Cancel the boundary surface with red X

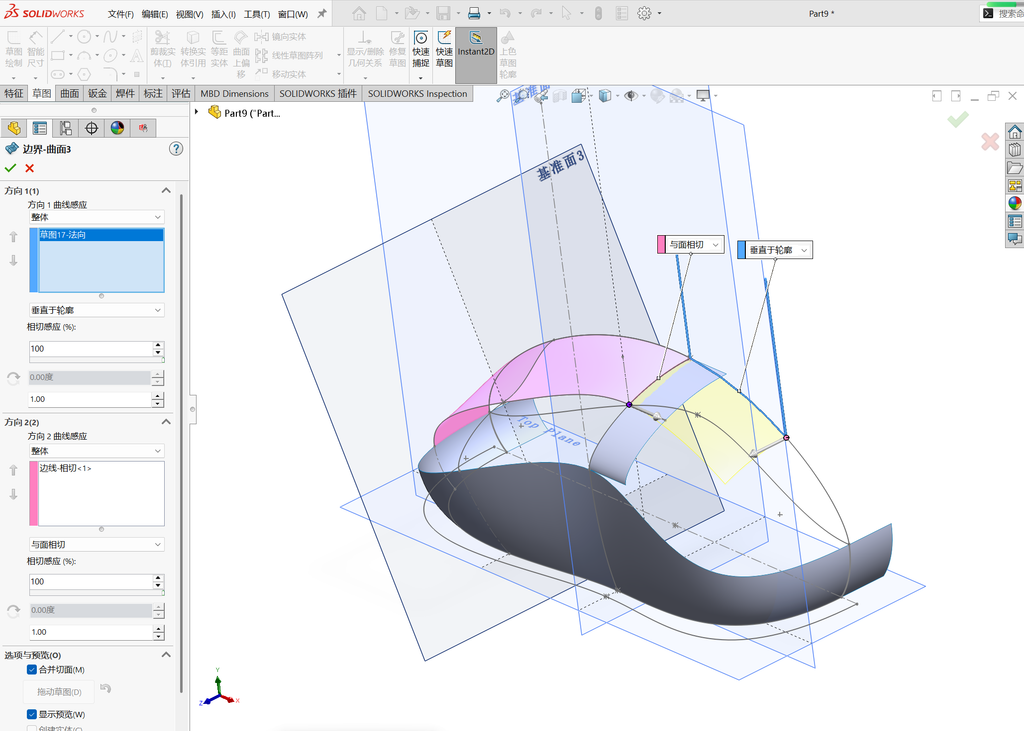point(29,169)
